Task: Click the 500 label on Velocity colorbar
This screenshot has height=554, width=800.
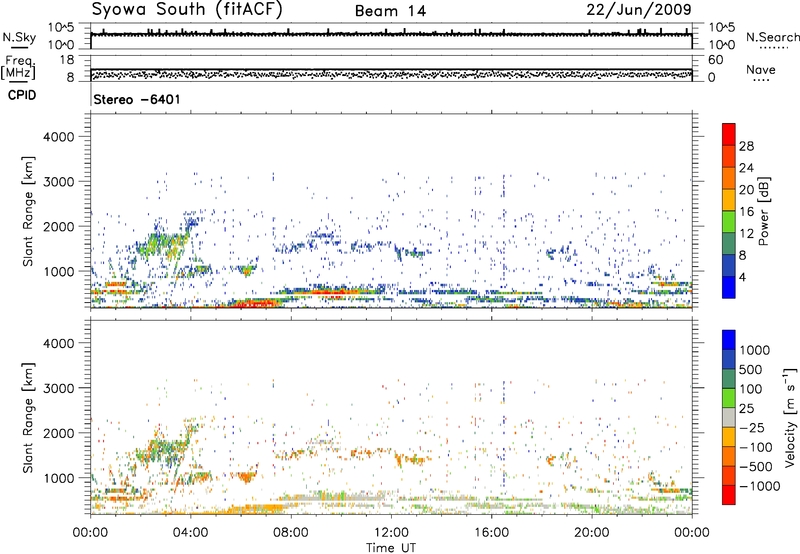Action: [751, 369]
